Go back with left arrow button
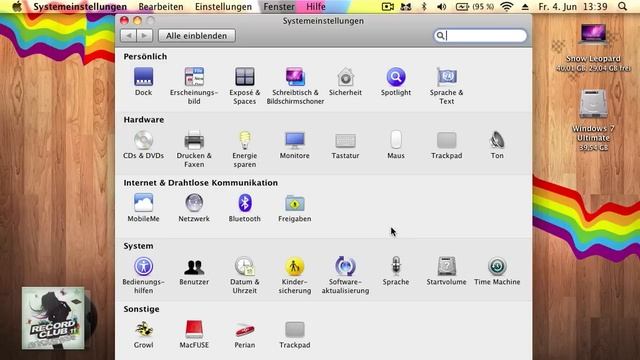This screenshot has height=360, width=640. 129,36
